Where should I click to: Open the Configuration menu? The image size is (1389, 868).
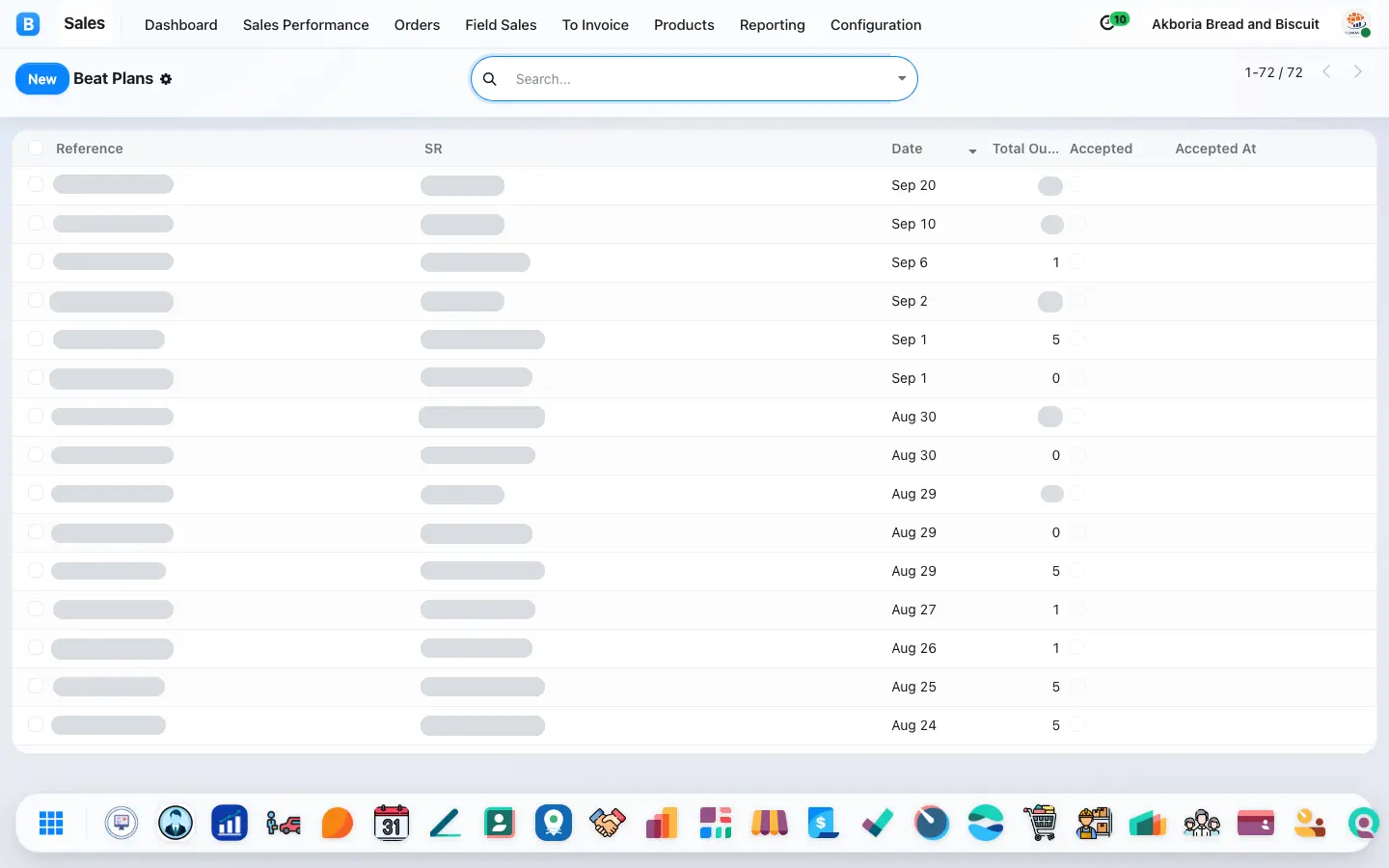click(876, 25)
